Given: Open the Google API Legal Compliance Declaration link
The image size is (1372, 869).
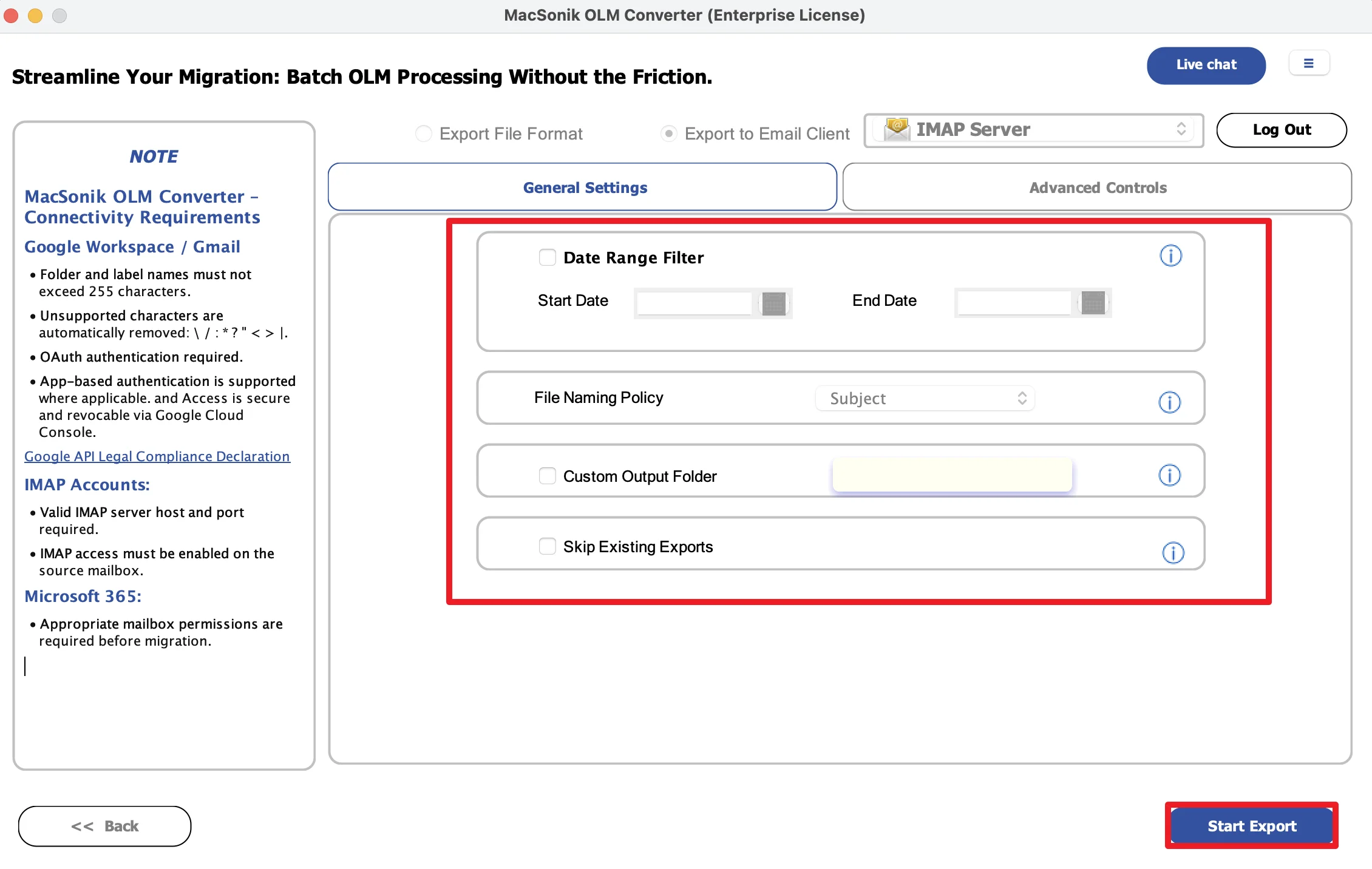Looking at the screenshot, I should (x=157, y=456).
